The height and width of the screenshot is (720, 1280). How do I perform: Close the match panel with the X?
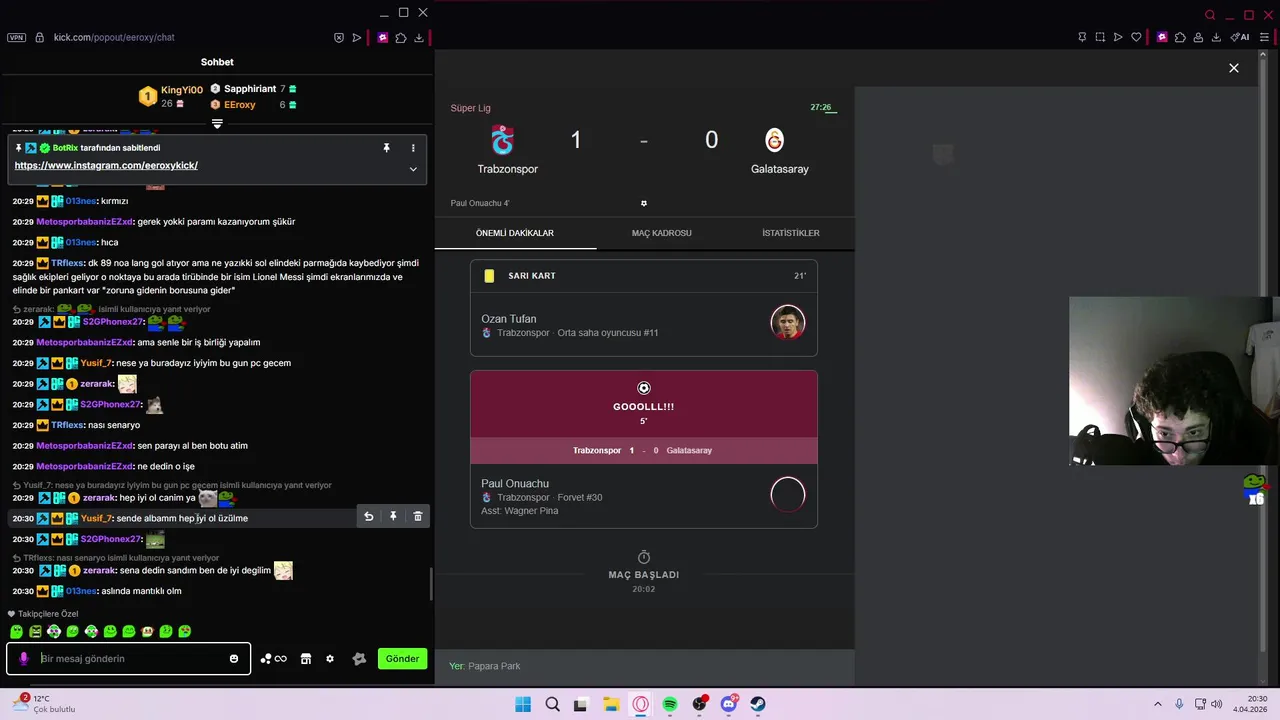point(1234,68)
